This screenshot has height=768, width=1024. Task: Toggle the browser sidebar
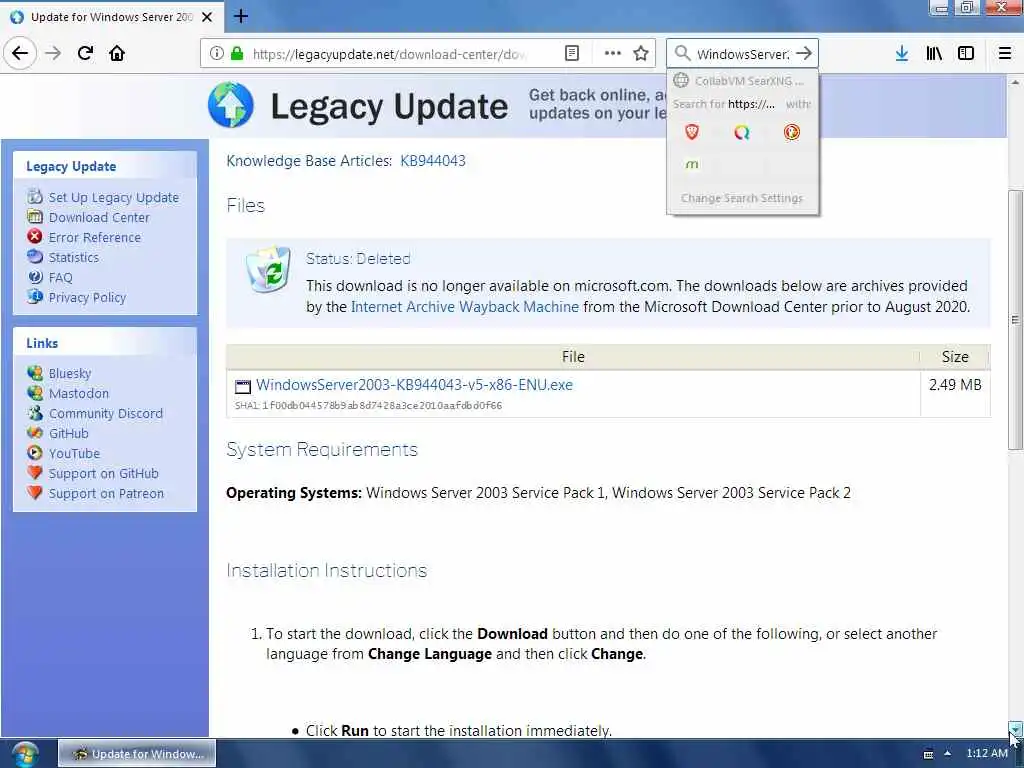pos(966,54)
